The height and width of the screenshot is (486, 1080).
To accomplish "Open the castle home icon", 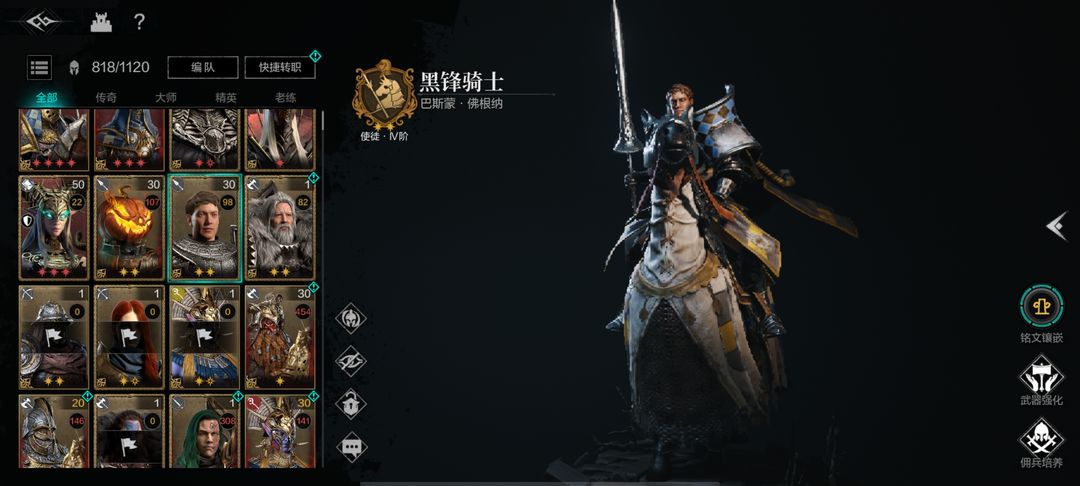I will [x=101, y=22].
